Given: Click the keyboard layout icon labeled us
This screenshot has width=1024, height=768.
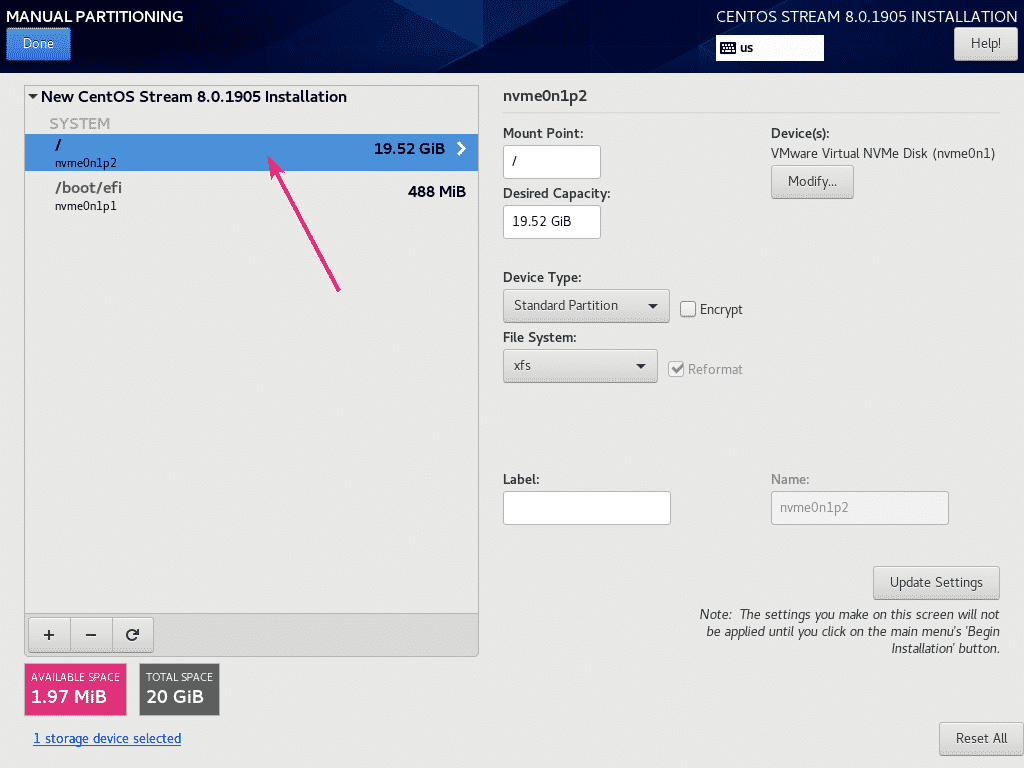Looking at the screenshot, I should tap(728, 48).
